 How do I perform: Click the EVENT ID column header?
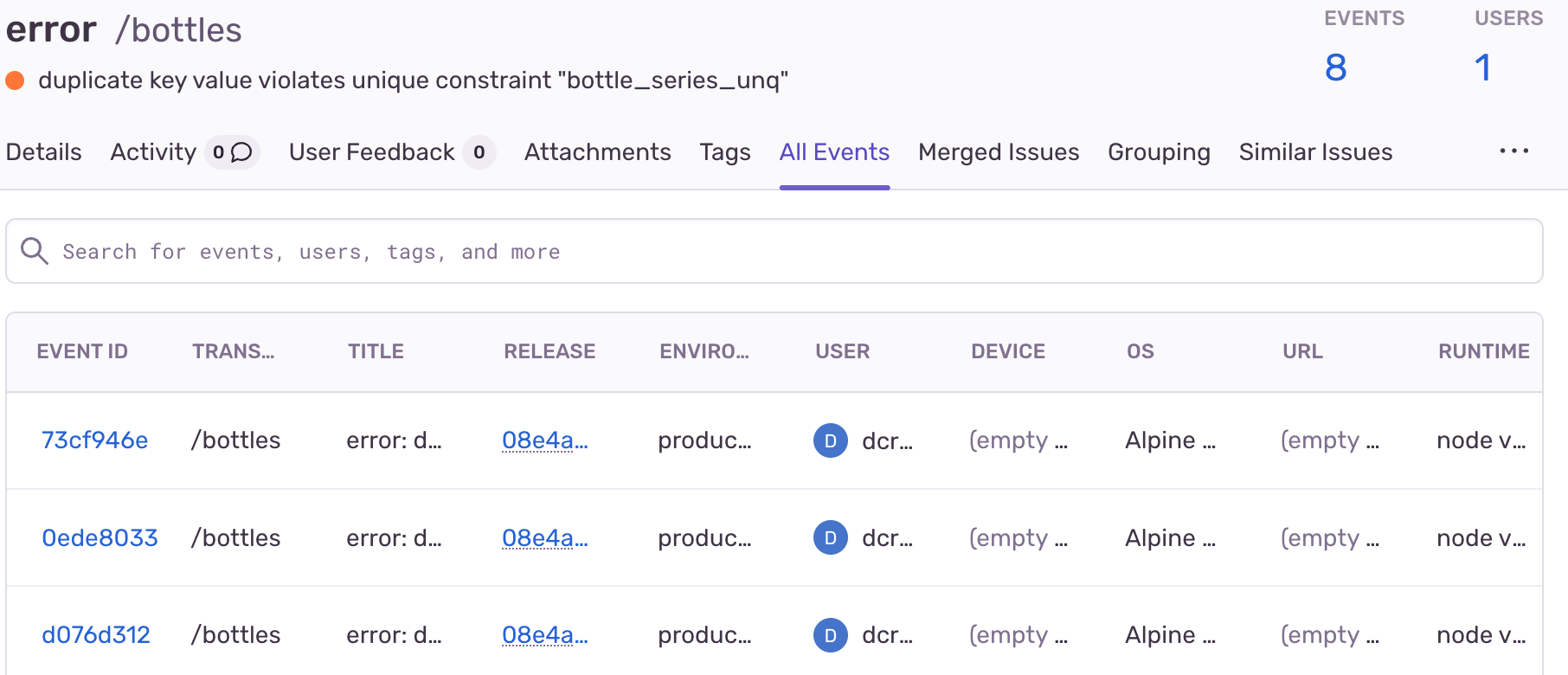tap(82, 351)
